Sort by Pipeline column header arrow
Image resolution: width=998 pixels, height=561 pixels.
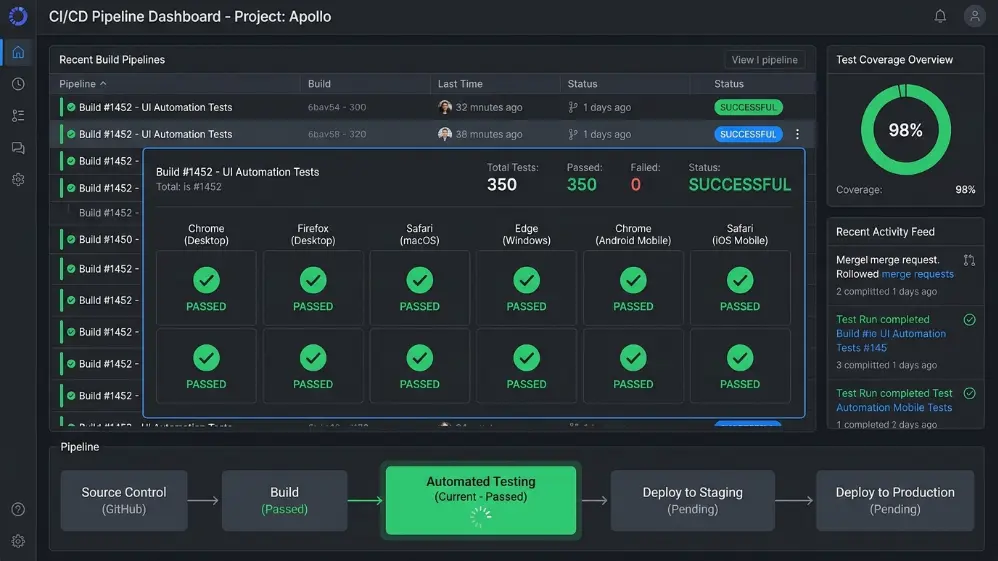(x=103, y=83)
